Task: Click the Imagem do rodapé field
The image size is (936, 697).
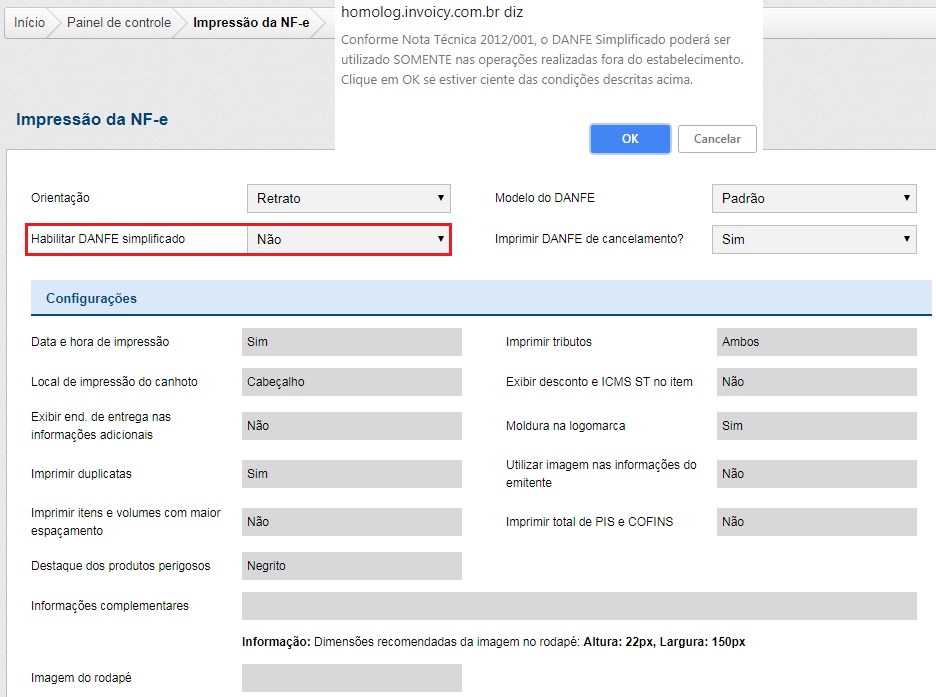Action: 351,678
